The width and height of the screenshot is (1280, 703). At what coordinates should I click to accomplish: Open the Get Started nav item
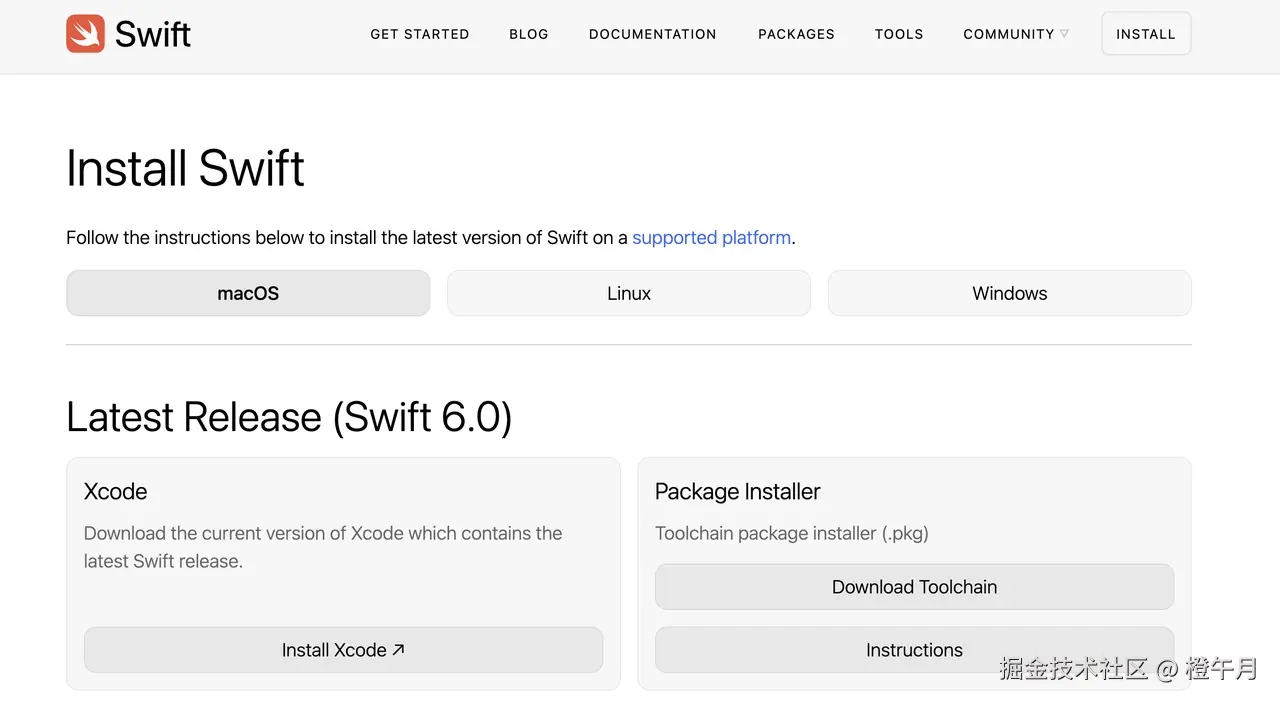(x=419, y=34)
